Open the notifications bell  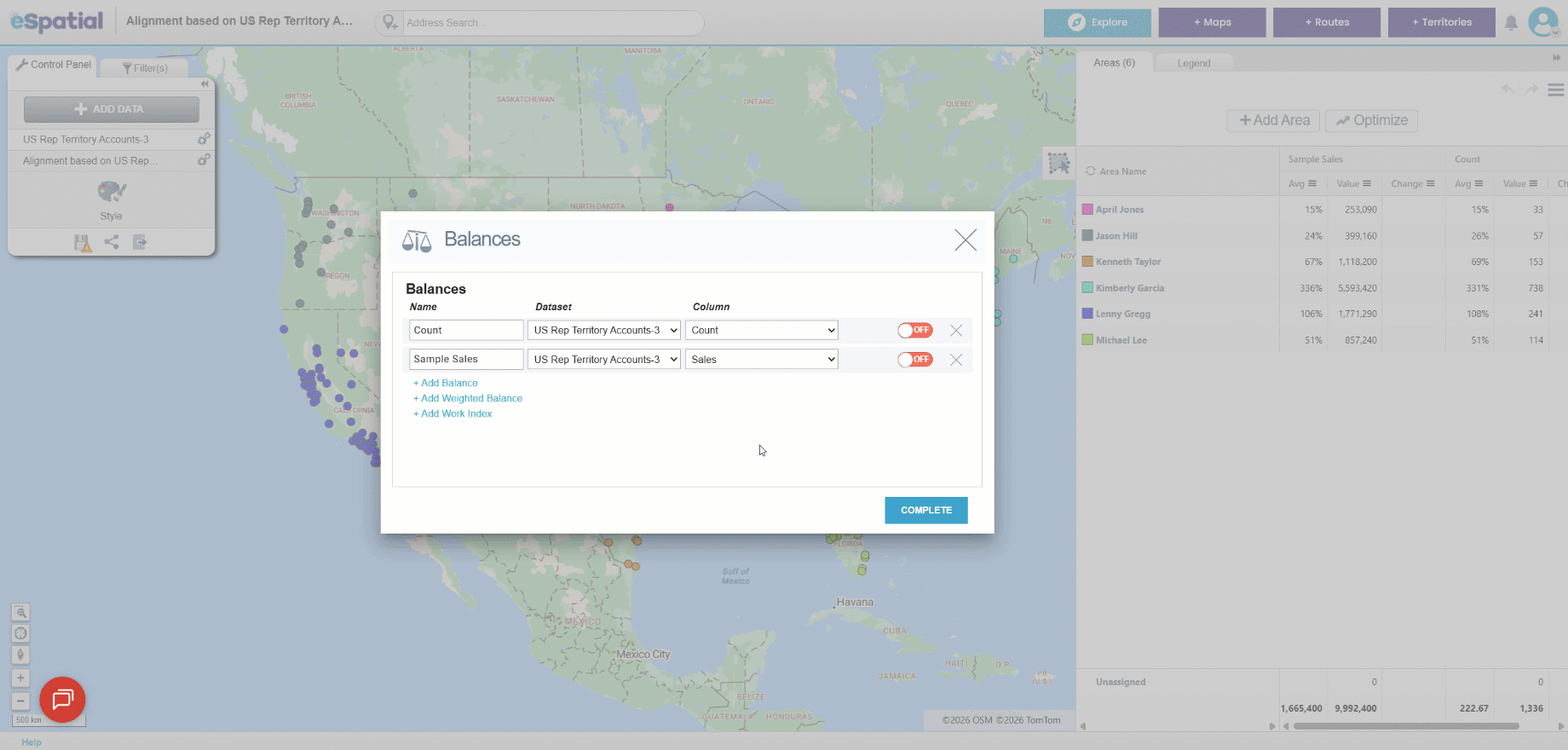[1511, 23]
